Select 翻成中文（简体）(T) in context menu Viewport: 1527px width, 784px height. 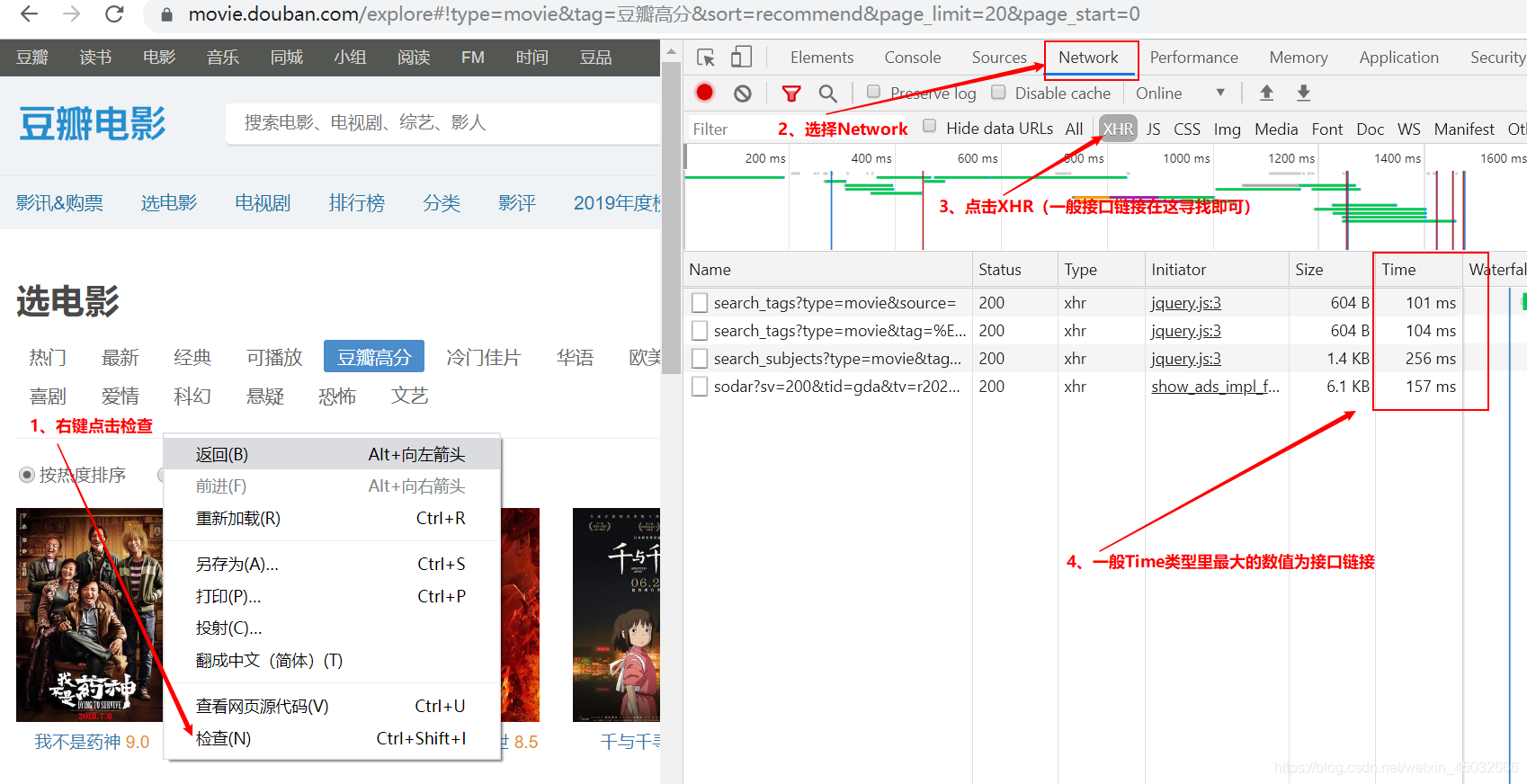(x=332, y=661)
